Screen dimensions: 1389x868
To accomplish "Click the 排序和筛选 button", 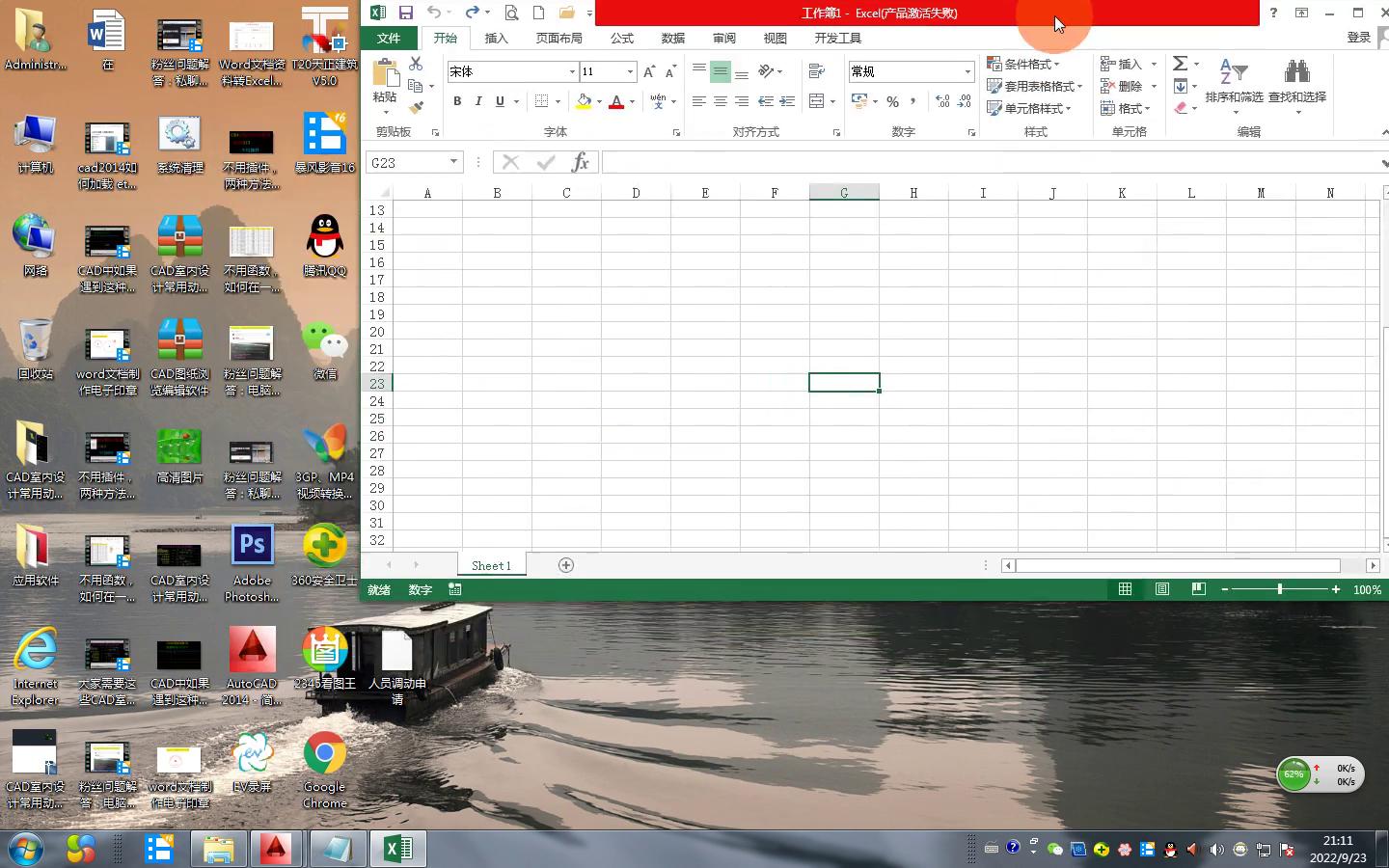I will (x=1234, y=85).
